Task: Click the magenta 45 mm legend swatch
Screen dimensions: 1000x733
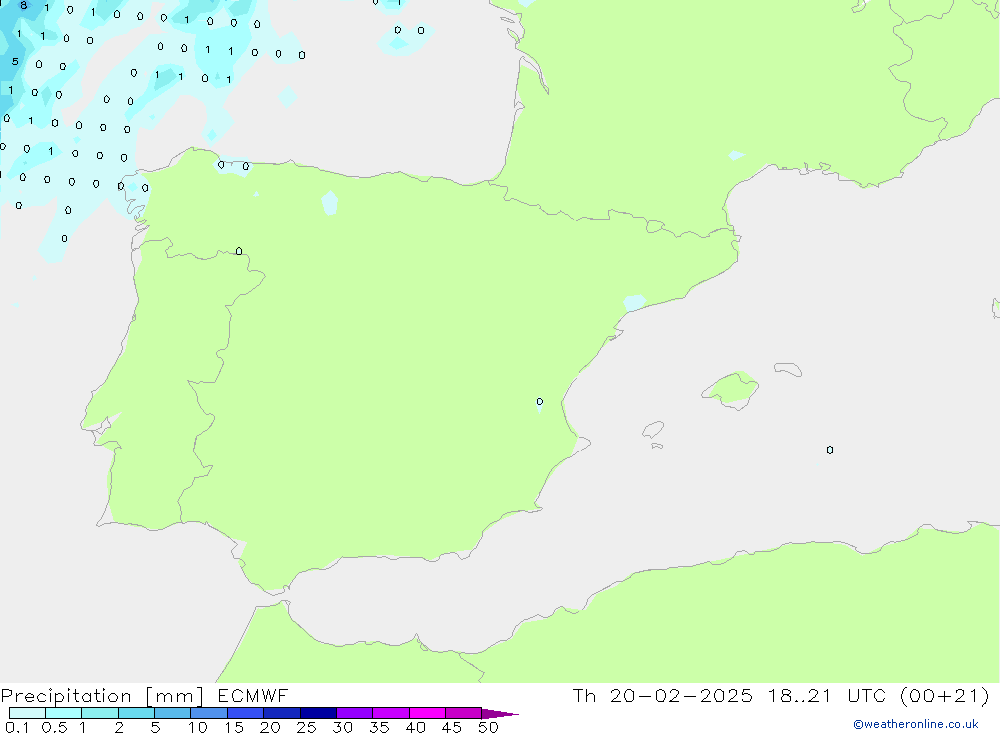Action: [x=463, y=713]
